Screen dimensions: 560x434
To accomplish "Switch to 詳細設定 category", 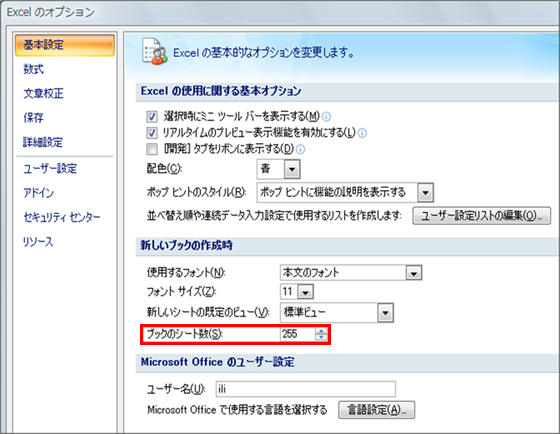I will pos(43,142).
